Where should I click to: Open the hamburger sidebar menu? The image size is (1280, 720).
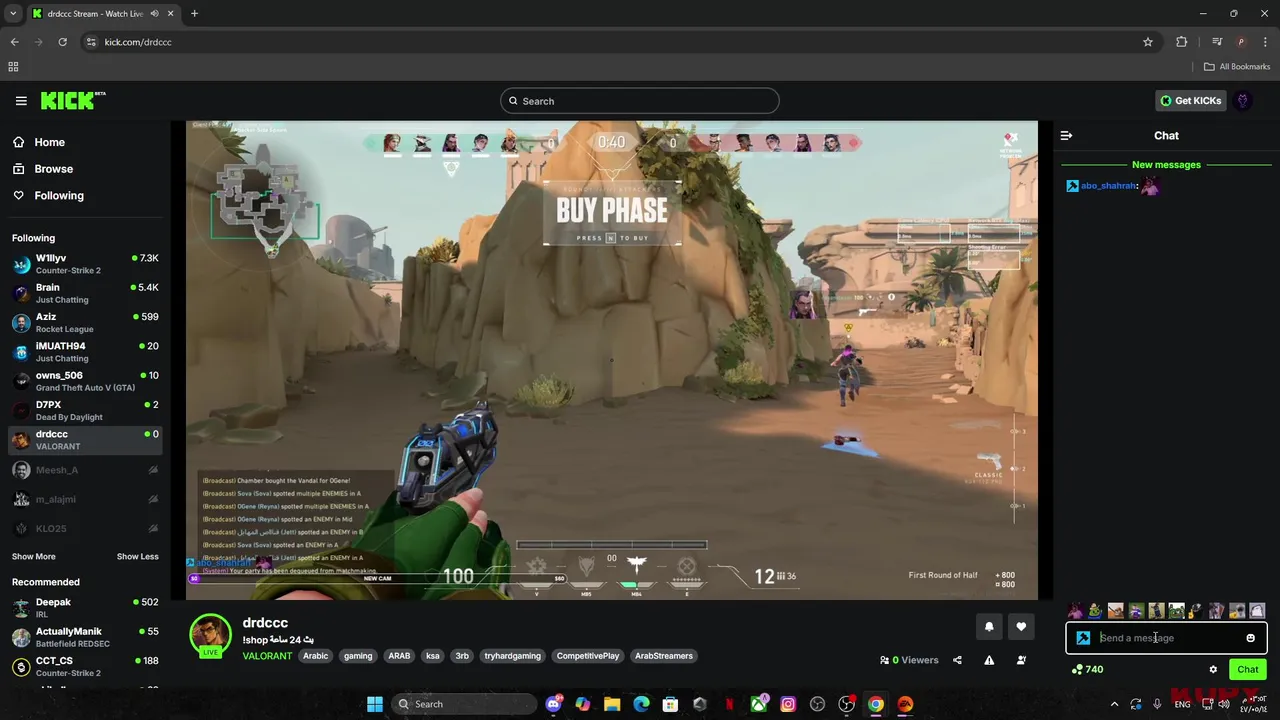tap(21, 101)
